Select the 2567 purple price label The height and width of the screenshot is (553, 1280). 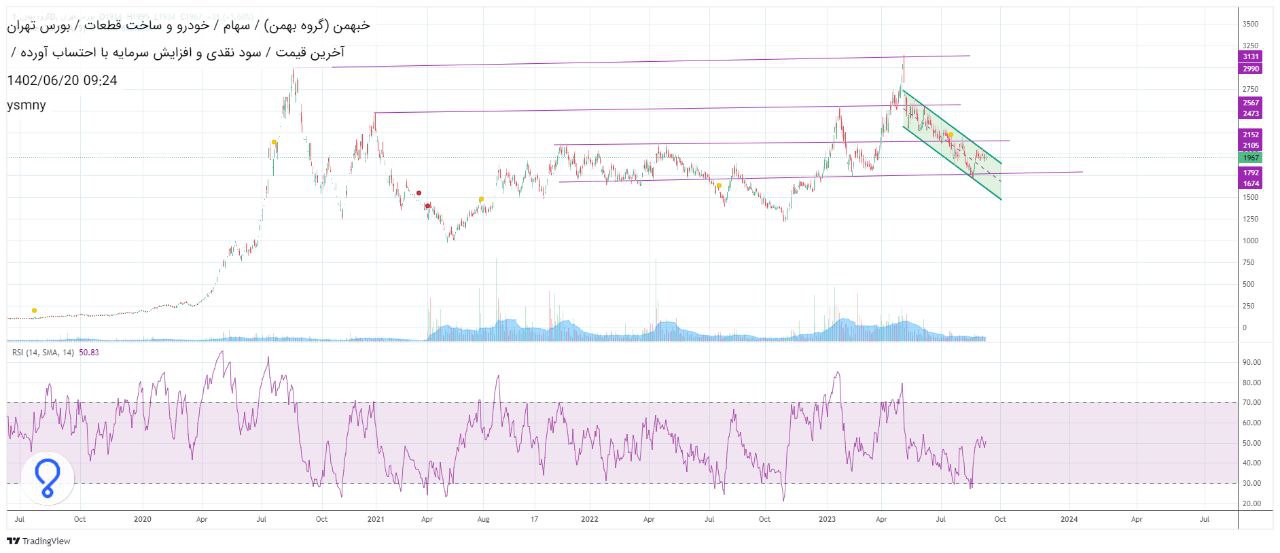click(x=1250, y=103)
